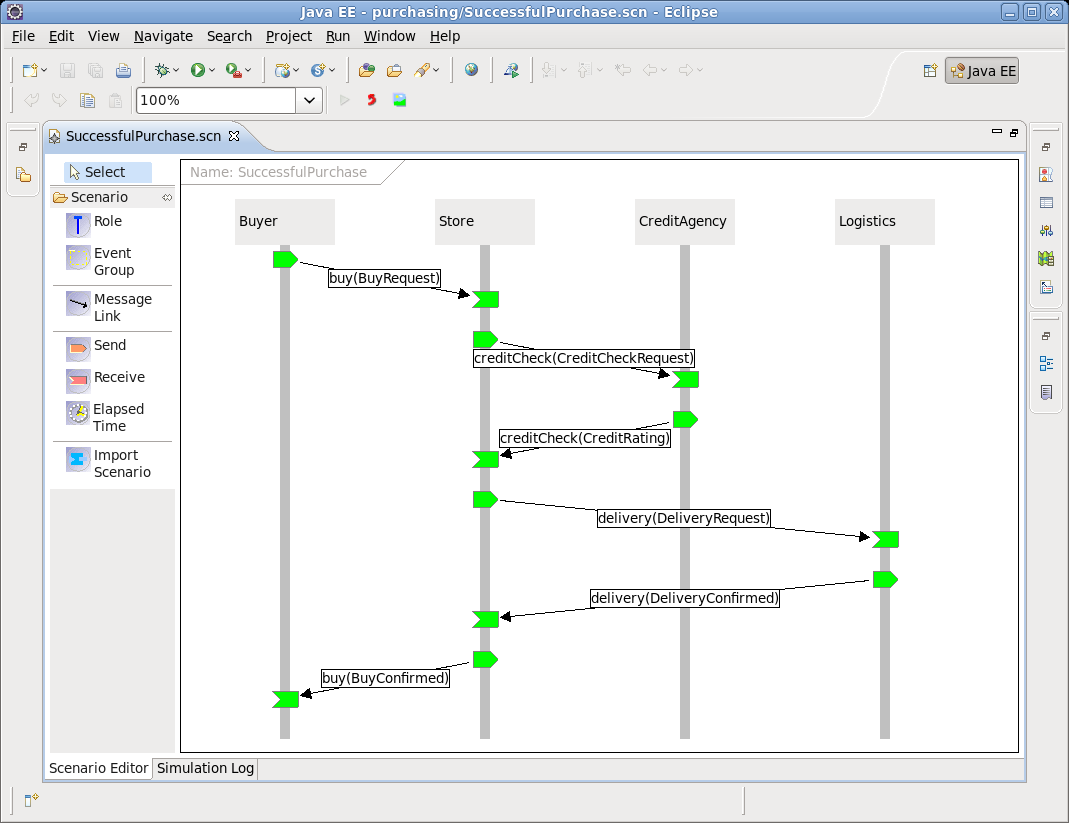Screen dimensions: 1069x823
Task: Open the File menu
Action: (x=23, y=36)
